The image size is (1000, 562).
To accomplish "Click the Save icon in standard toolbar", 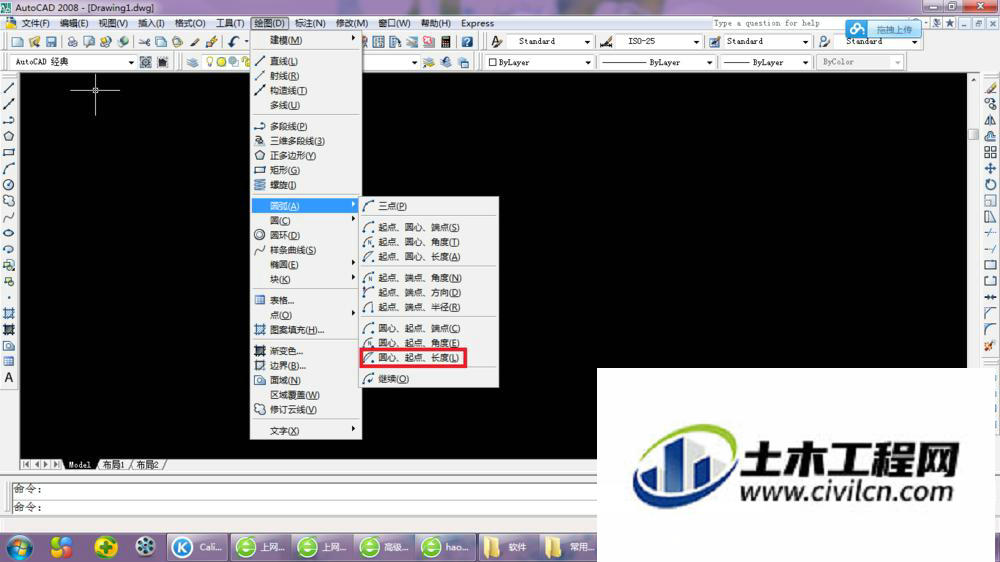I will pyautogui.click(x=51, y=41).
